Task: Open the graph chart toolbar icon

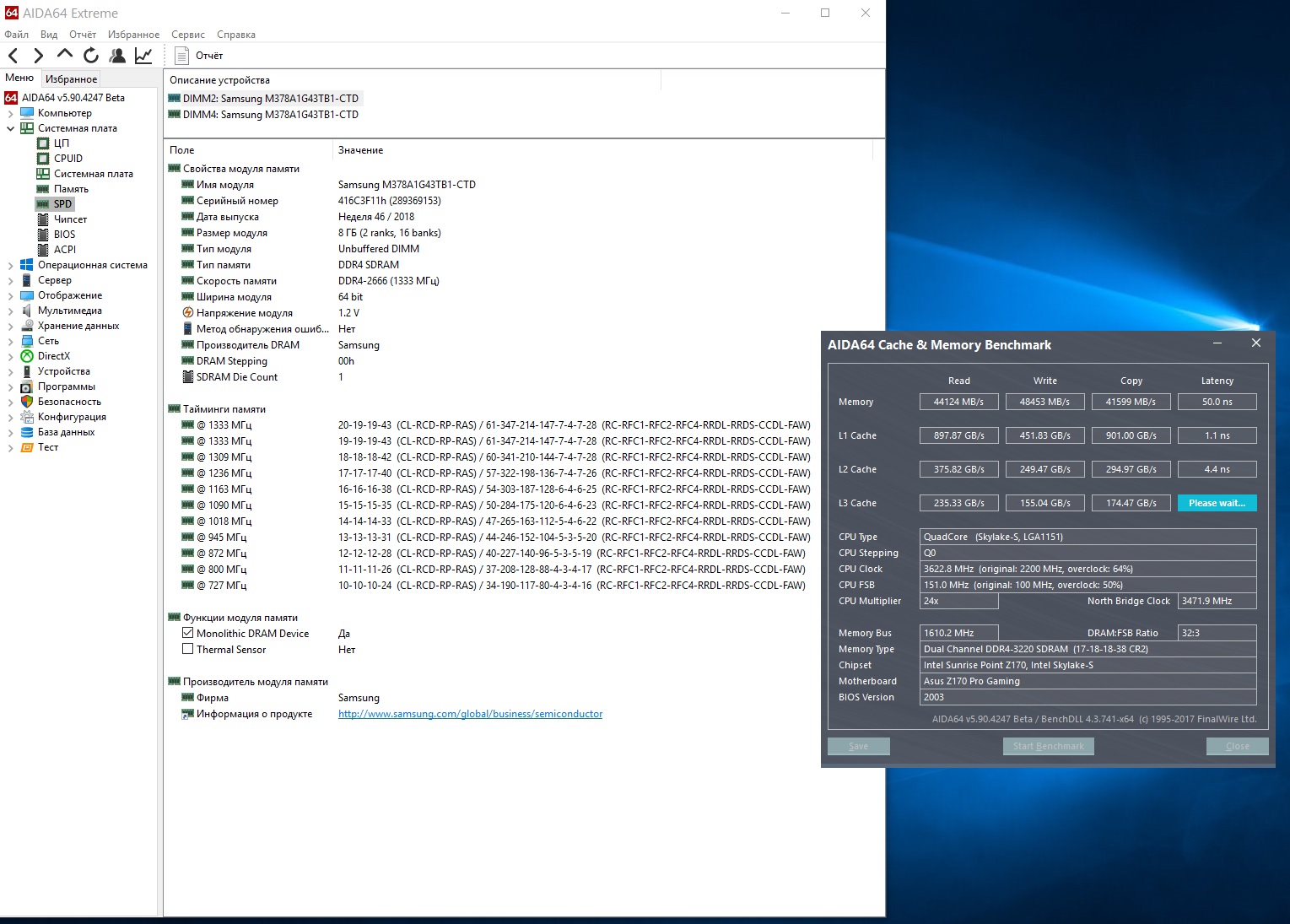Action: point(143,56)
